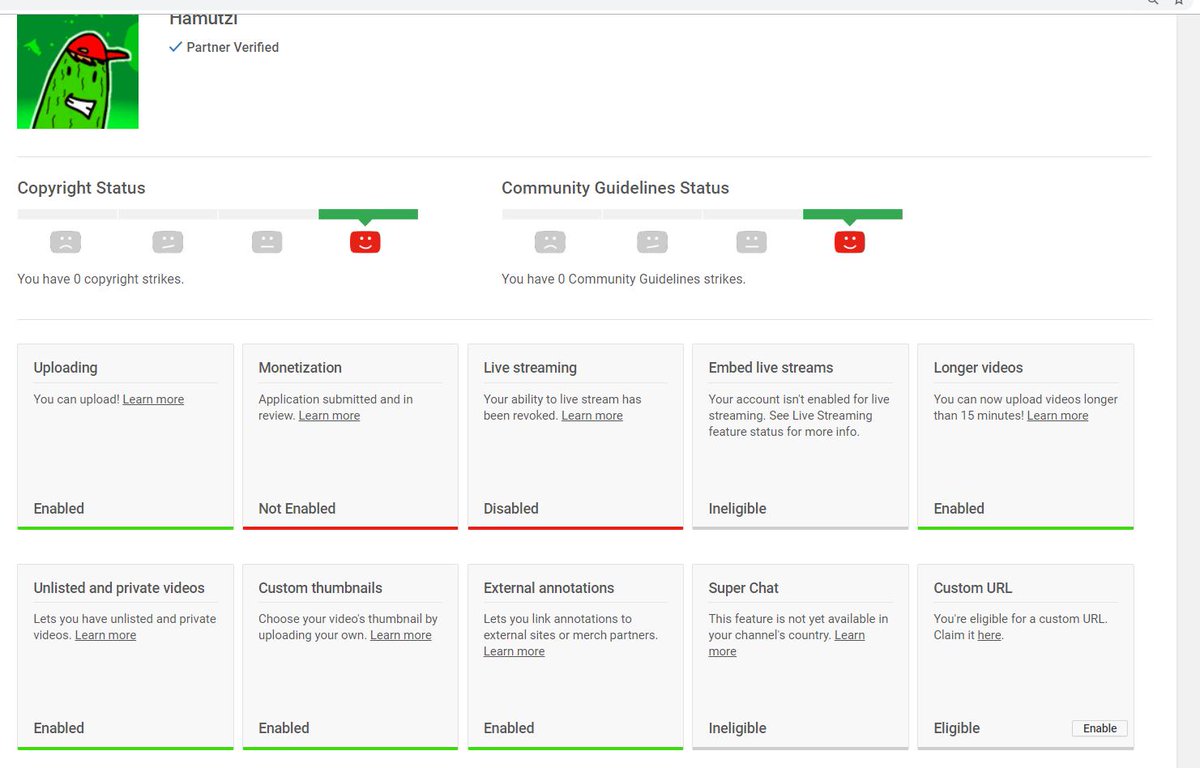Click 'Enabled' status in External annotations card
The height and width of the screenshot is (768, 1200).
point(509,728)
